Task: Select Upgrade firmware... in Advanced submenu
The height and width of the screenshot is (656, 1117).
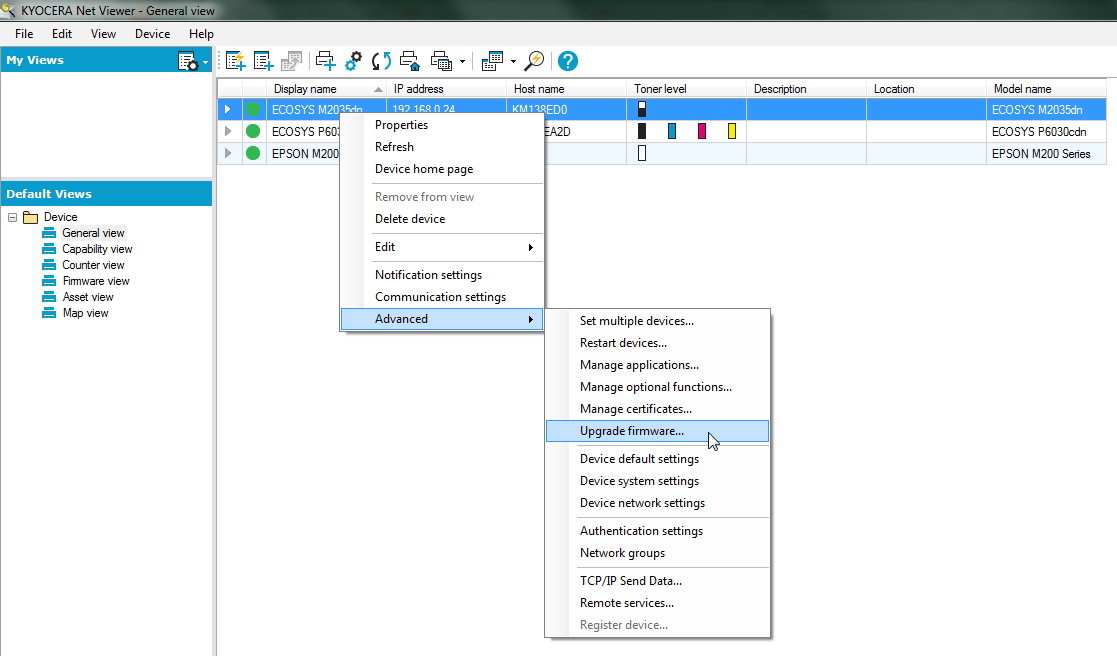Action: [658, 431]
